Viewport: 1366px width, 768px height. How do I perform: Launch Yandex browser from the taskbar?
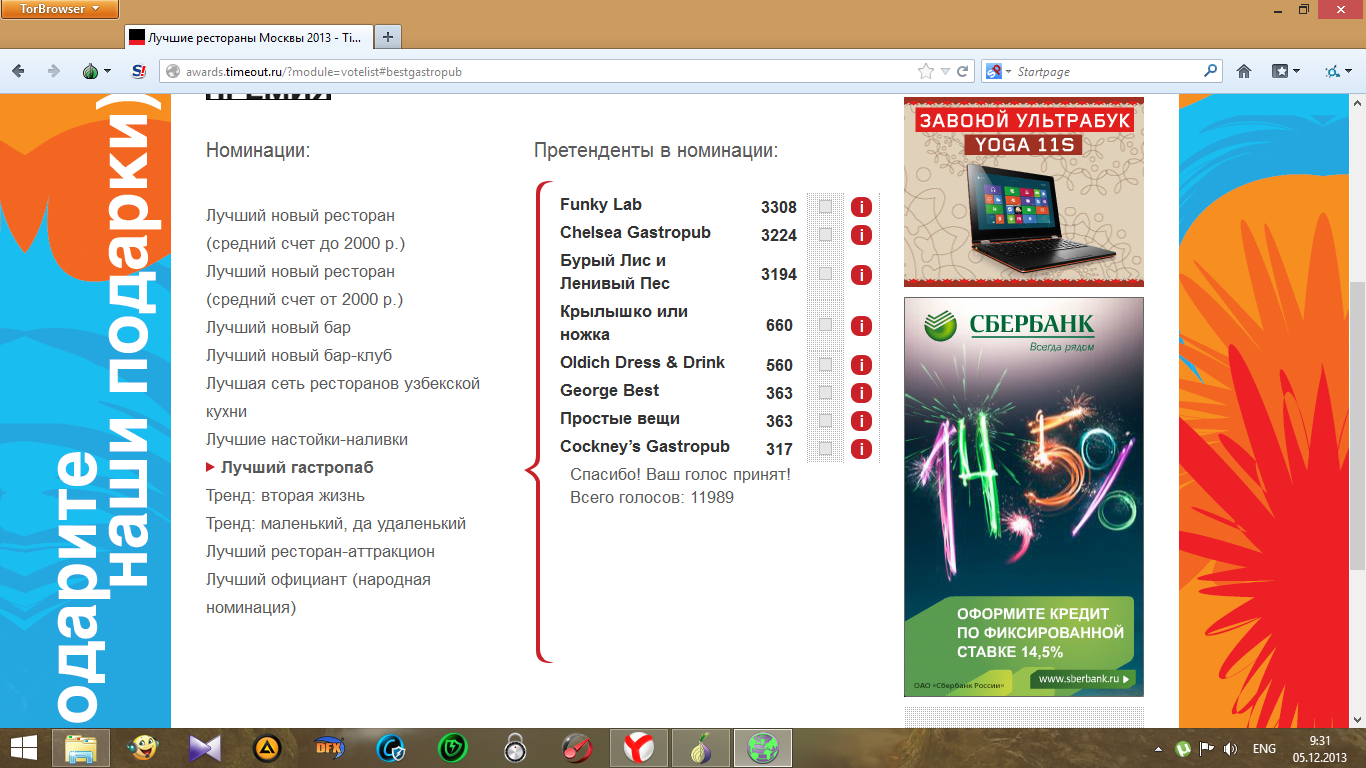click(x=639, y=748)
